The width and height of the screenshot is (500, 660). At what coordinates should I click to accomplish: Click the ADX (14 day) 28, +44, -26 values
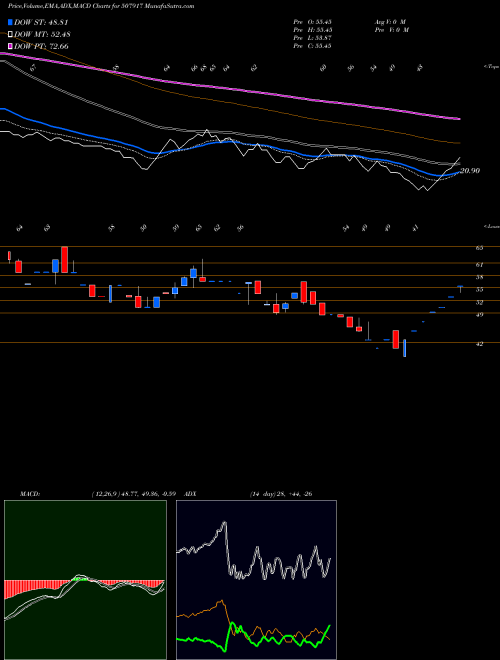281,493
